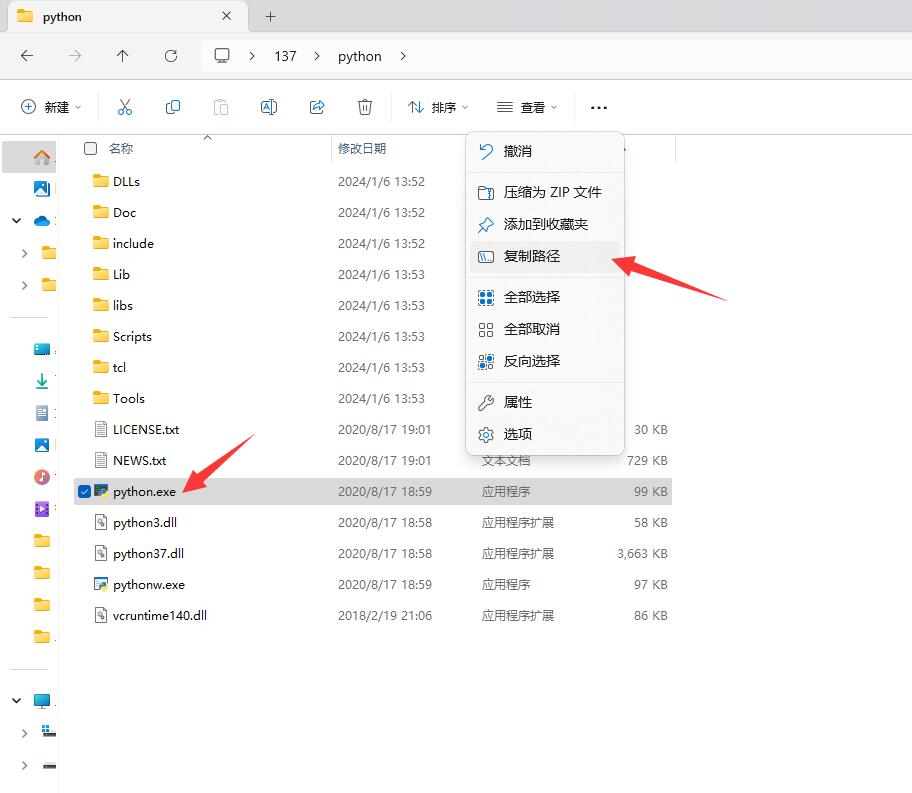Viewport: 912px width, 793px height.
Task: Click the python.exe file icon
Action: point(101,491)
